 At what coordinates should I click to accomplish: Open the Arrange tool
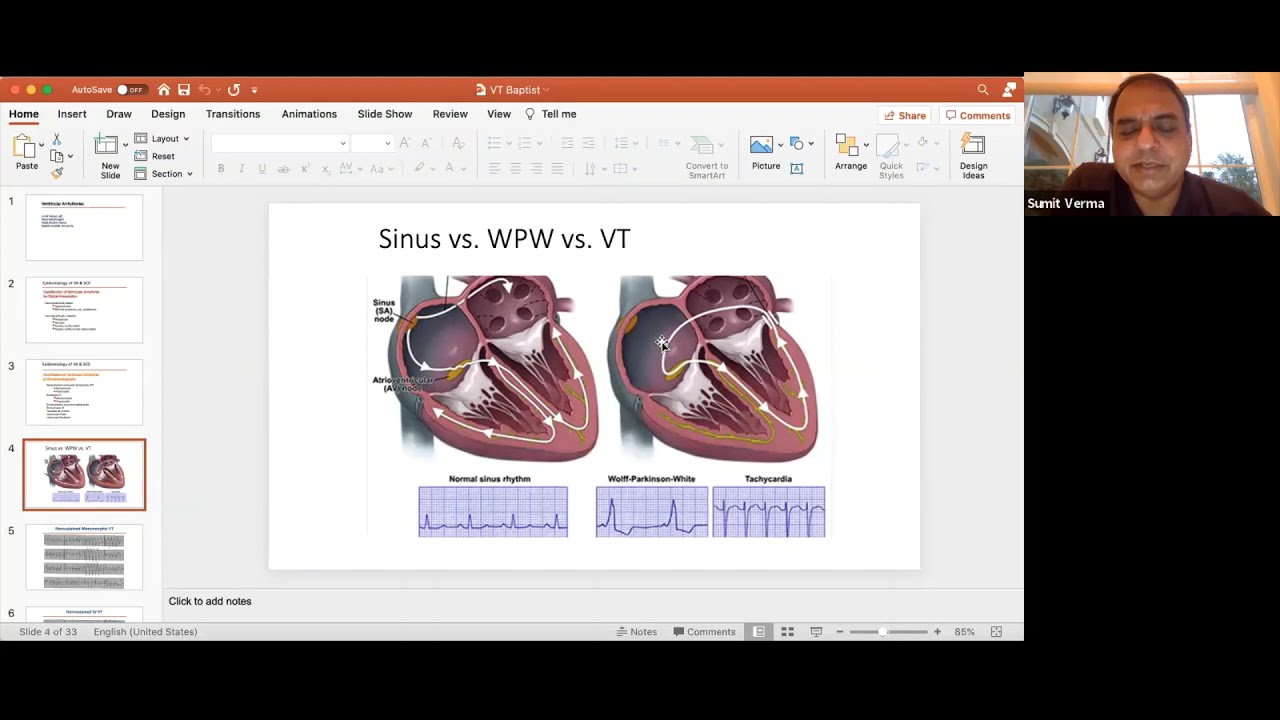point(851,153)
